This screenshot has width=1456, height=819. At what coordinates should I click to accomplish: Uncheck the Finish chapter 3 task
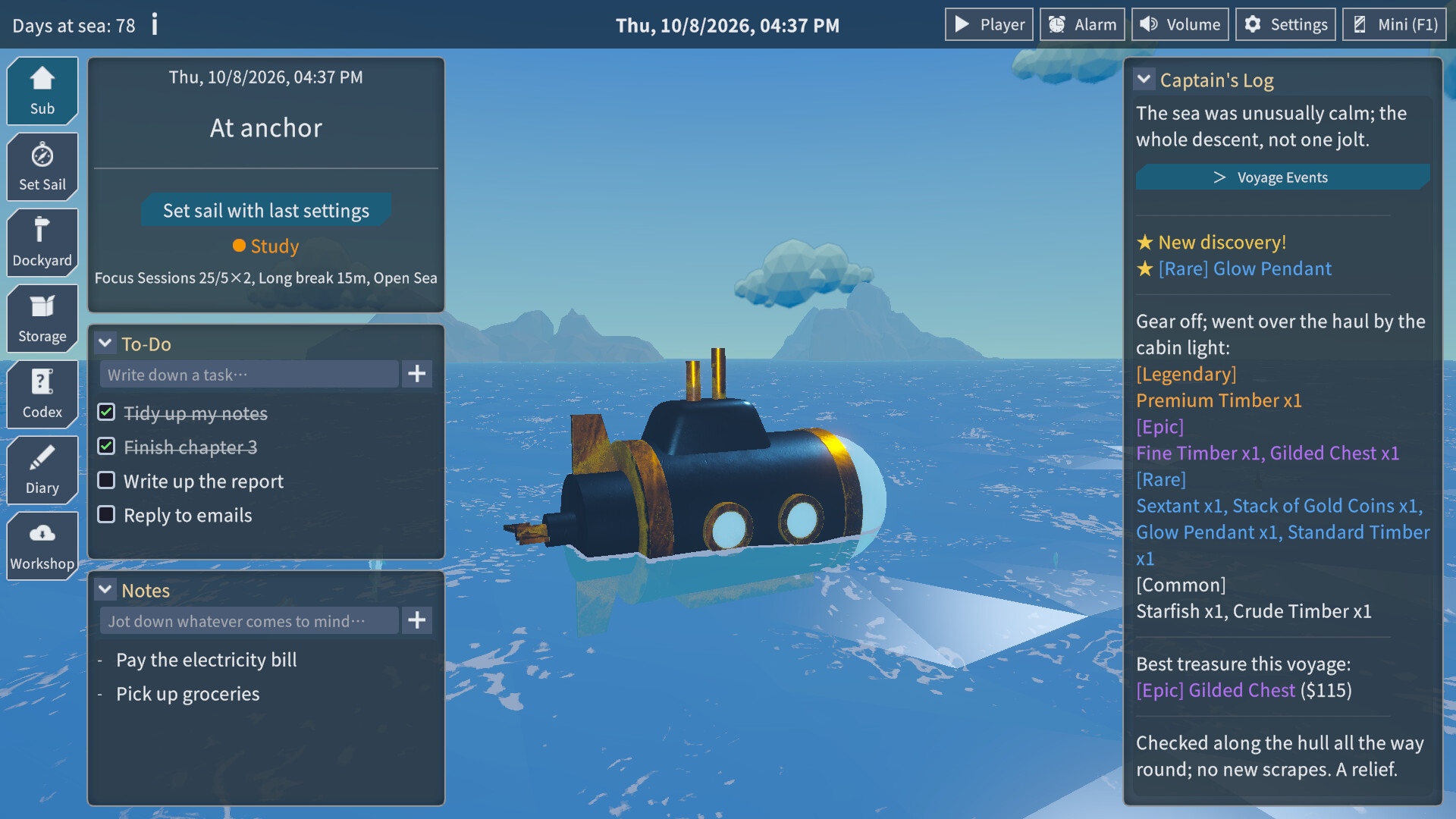[106, 447]
